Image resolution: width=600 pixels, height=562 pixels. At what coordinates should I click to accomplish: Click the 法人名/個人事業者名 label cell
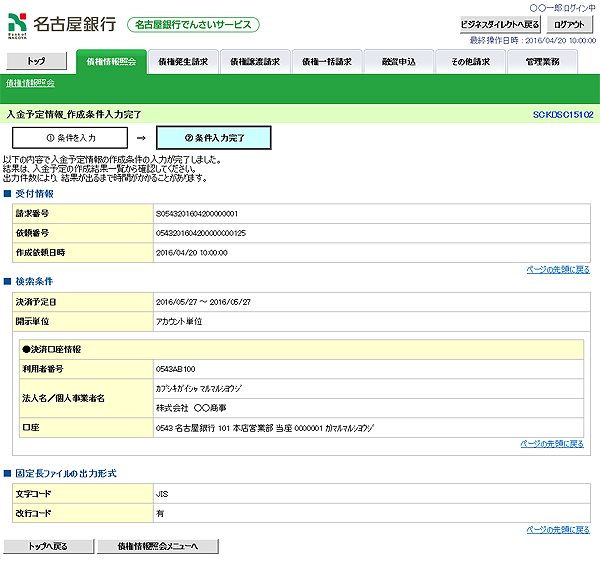[86, 398]
